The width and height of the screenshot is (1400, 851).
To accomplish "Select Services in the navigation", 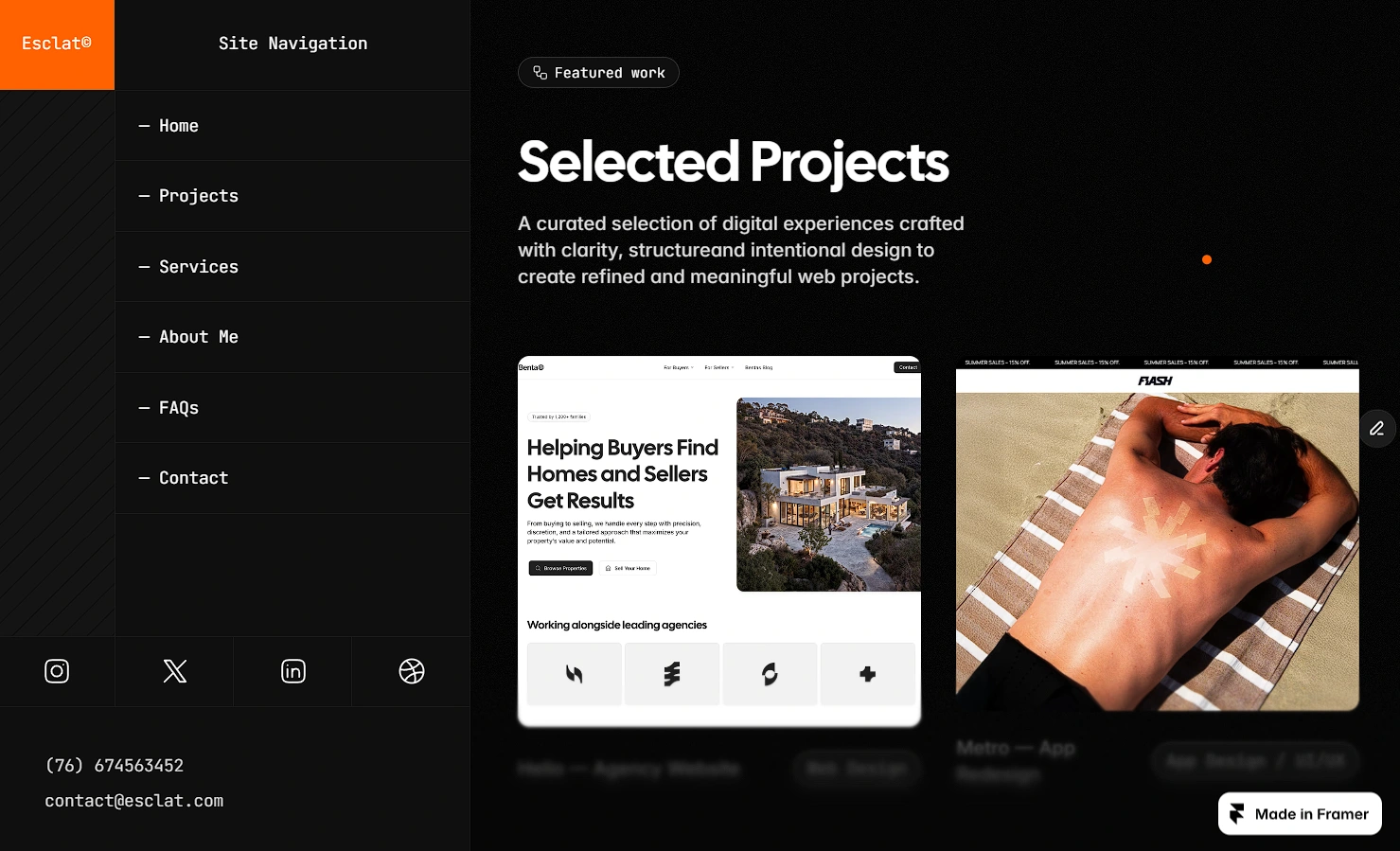I will 292,267.
